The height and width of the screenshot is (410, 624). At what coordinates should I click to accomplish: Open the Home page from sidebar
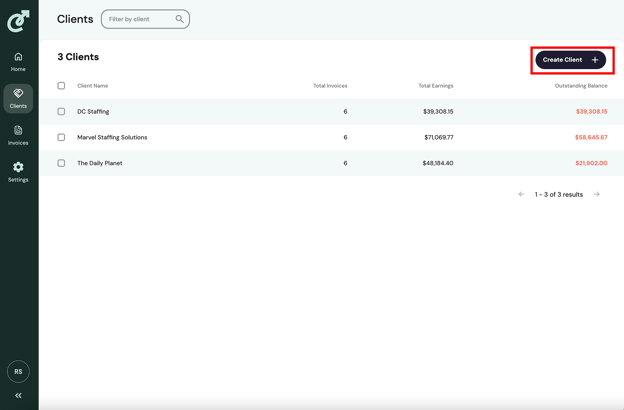[18, 61]
